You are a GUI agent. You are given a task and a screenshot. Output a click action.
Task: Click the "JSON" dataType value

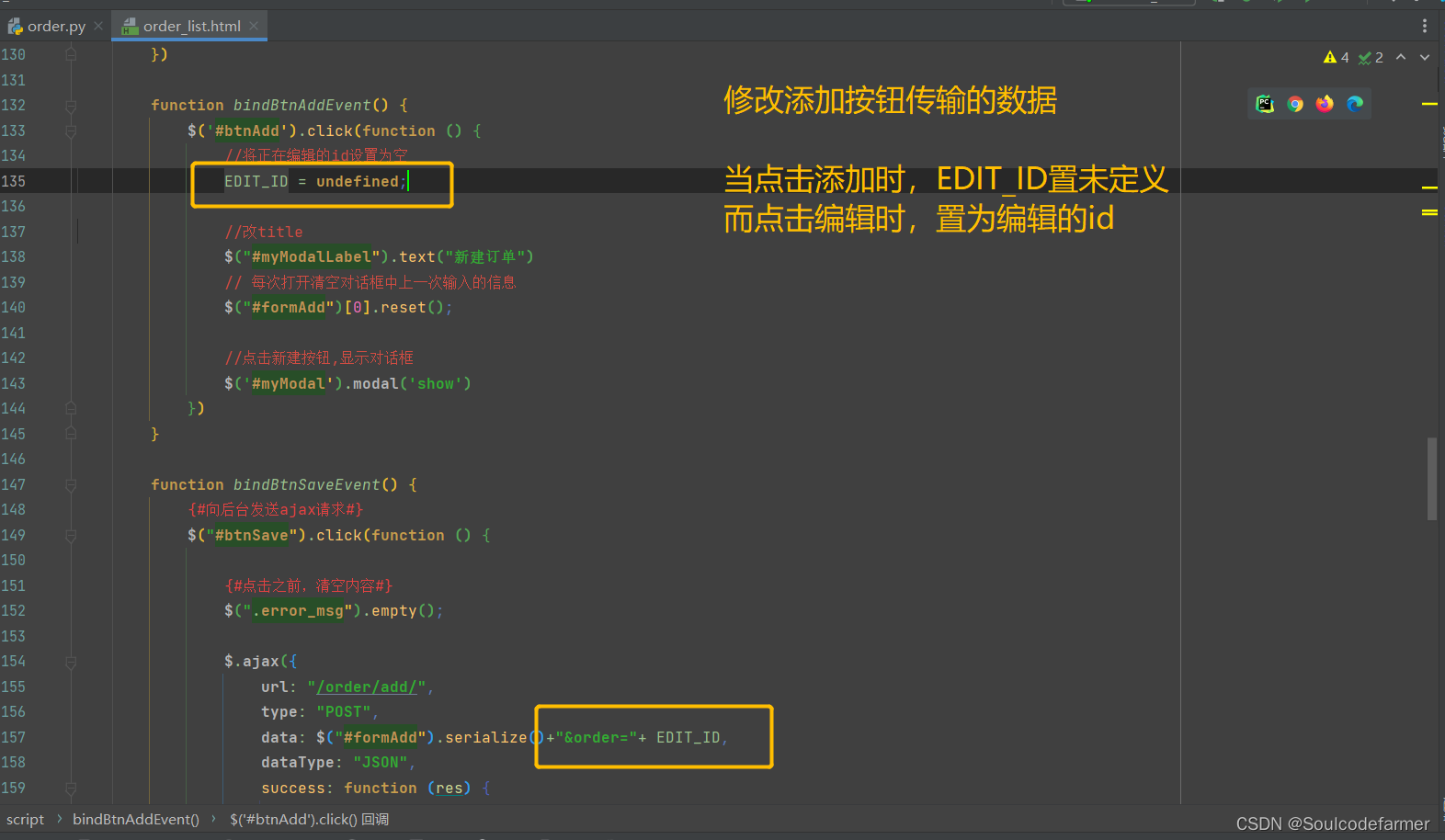pos(380,762)
